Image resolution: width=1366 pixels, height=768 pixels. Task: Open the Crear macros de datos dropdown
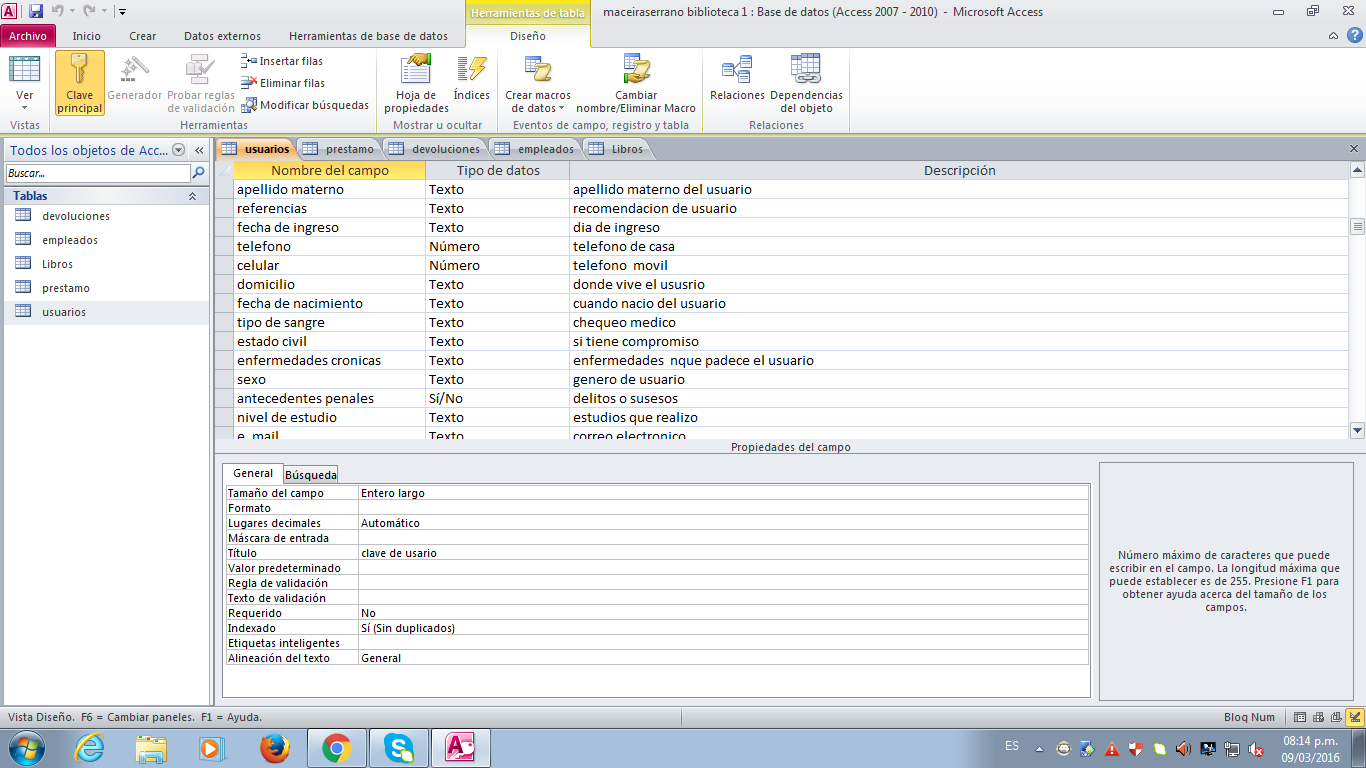538,102
